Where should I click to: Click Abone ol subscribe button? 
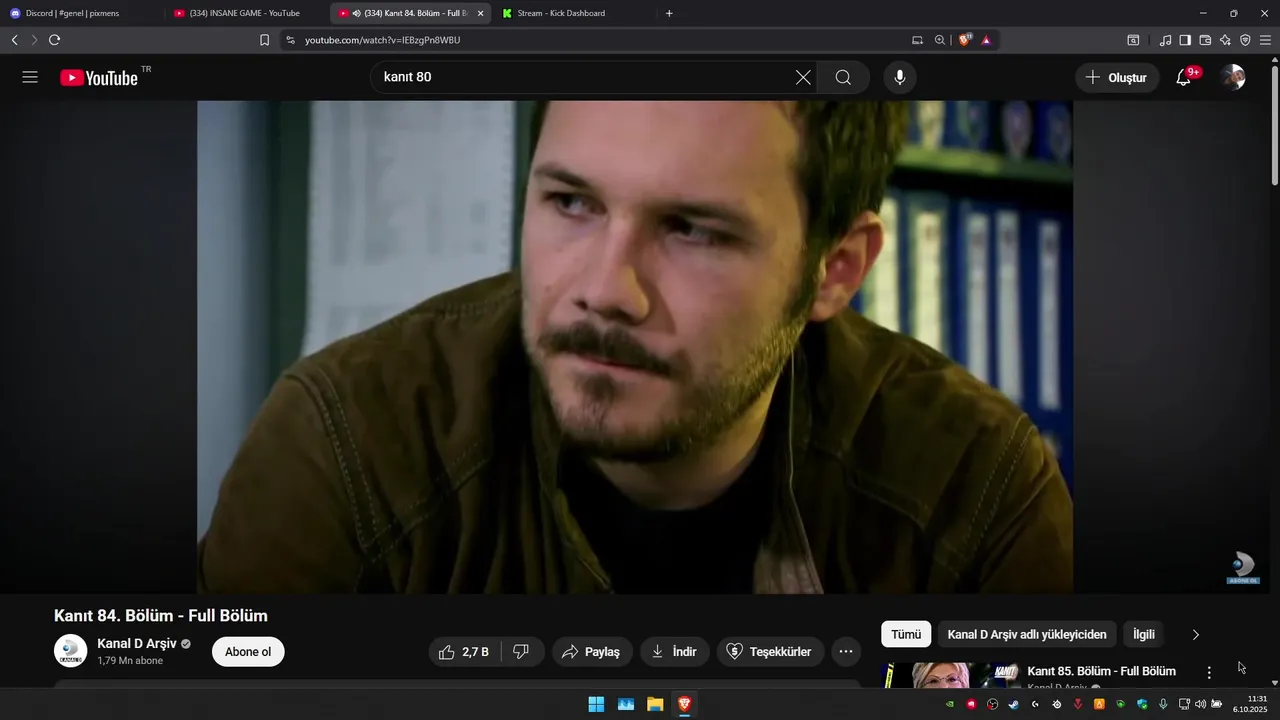point(248,652)
